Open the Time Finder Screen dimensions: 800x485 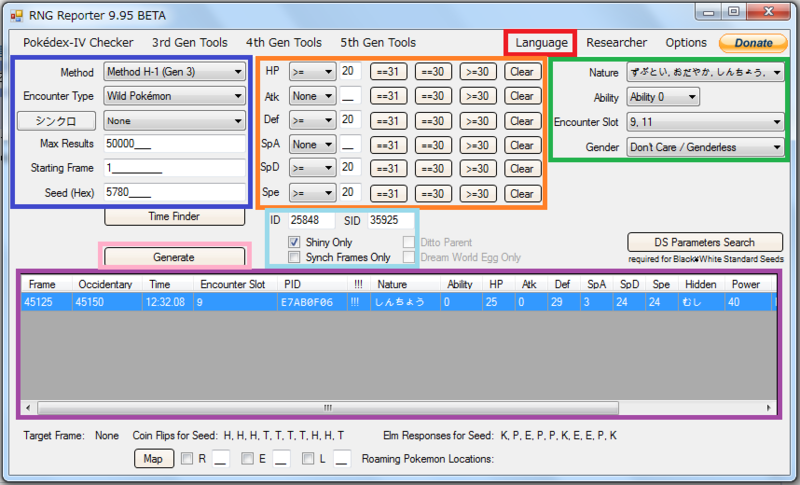click(174, 217)
